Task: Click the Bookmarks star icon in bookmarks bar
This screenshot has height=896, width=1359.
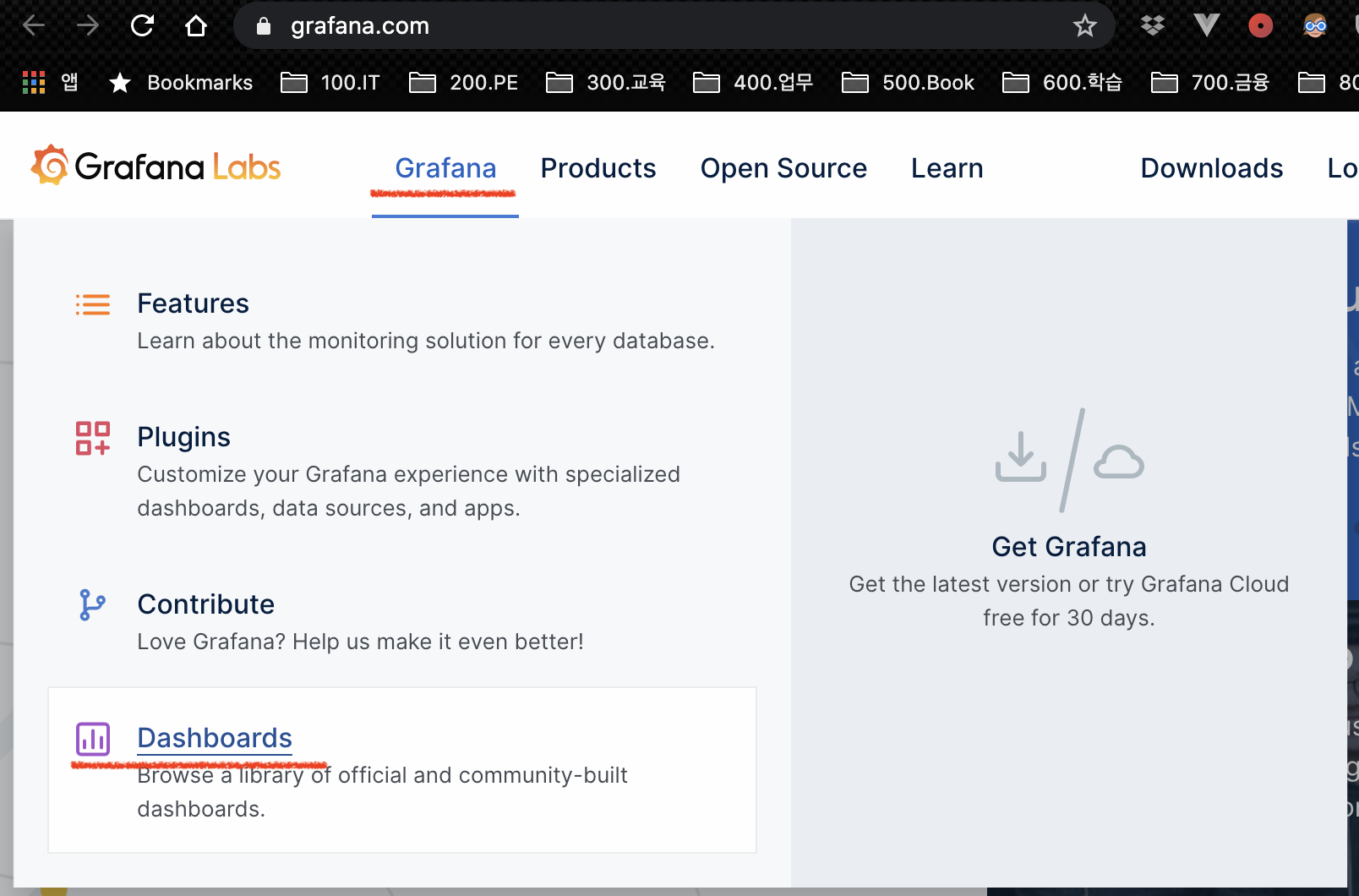Action: click(x=120, y=83)
